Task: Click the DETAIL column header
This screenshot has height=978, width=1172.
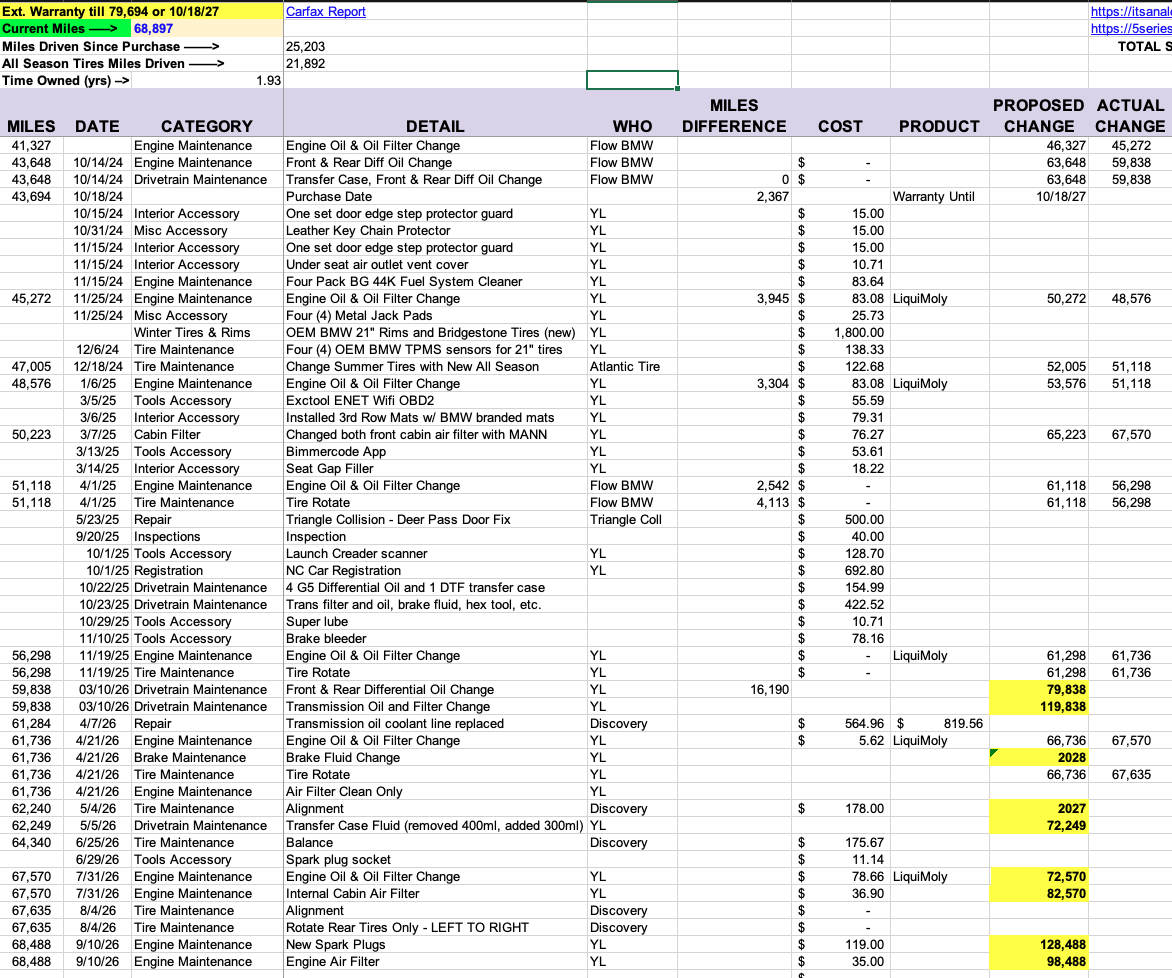Action: click(x=435, y=126)
